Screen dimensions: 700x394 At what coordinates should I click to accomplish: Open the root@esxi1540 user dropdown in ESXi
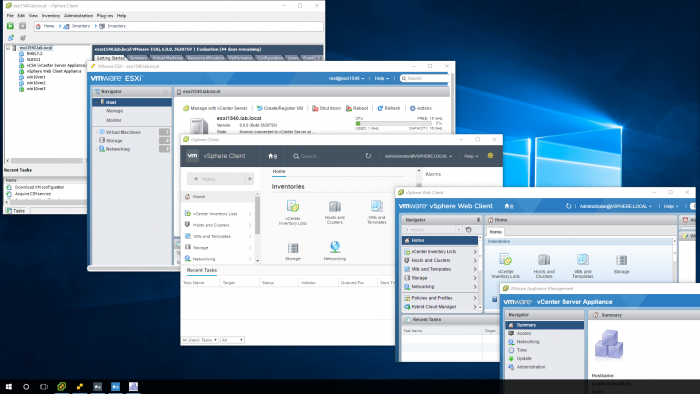346,79
